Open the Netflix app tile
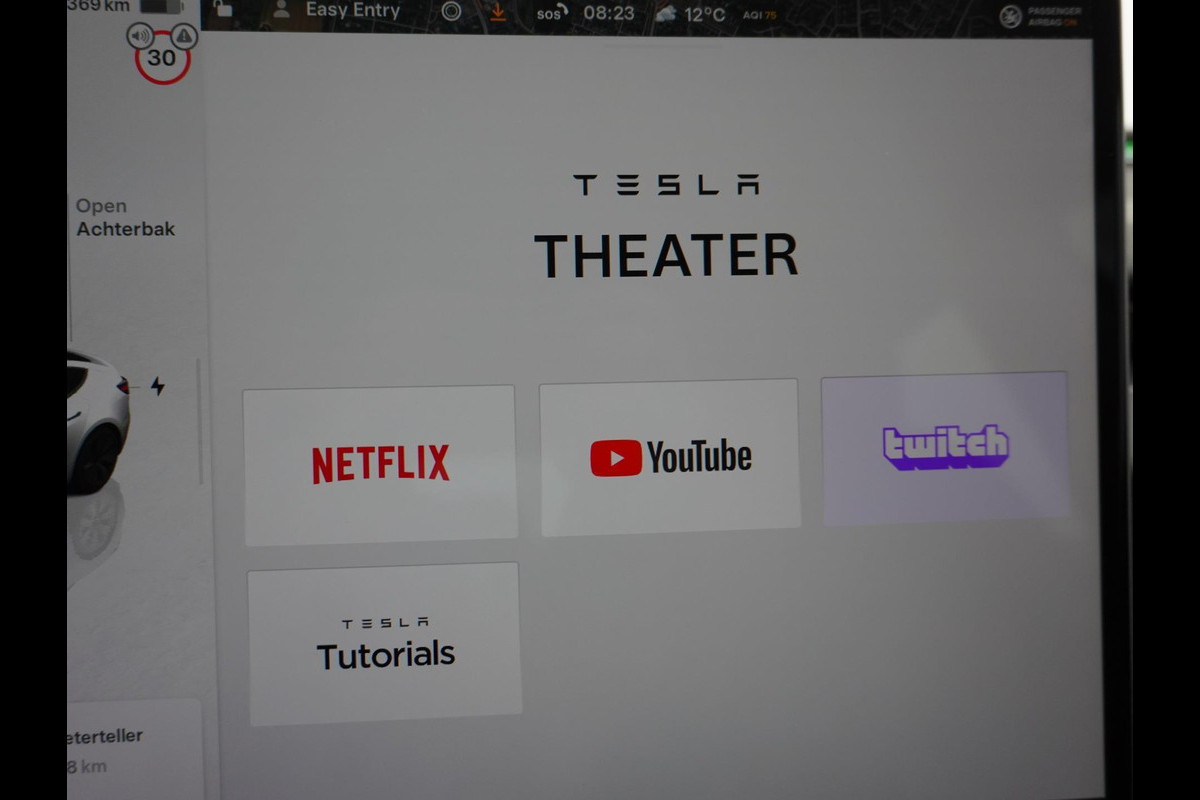 pos(380,464)
